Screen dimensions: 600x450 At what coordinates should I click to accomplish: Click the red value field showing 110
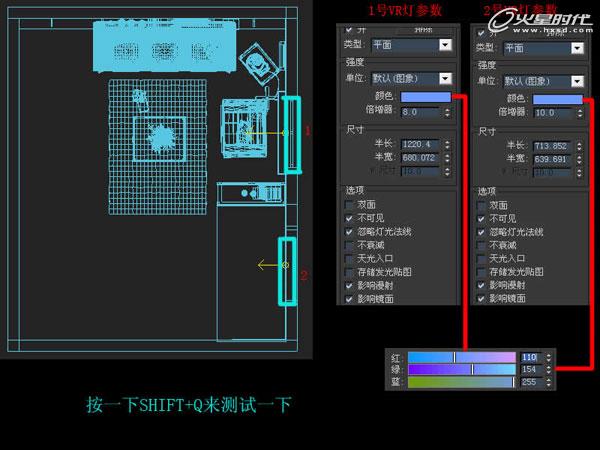531,357
